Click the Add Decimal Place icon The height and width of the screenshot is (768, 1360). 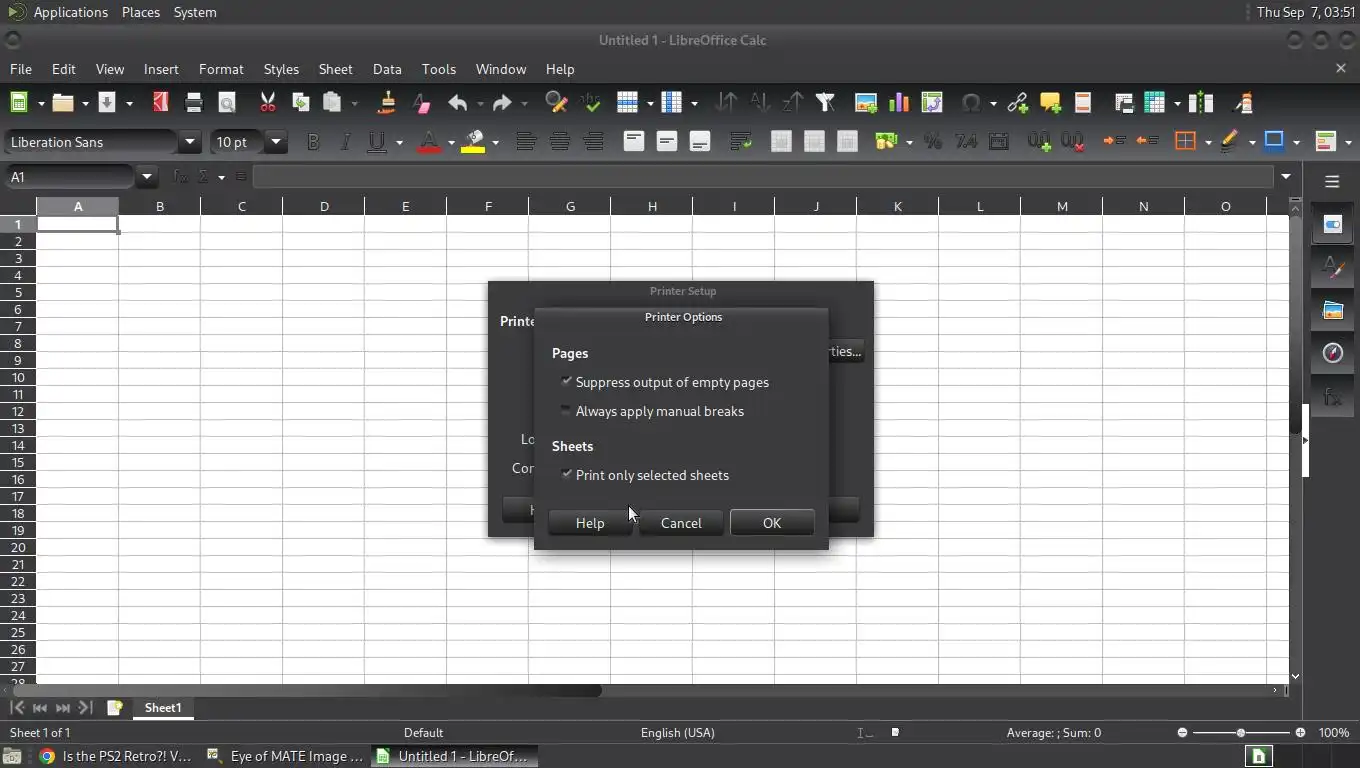point(1039,142)
